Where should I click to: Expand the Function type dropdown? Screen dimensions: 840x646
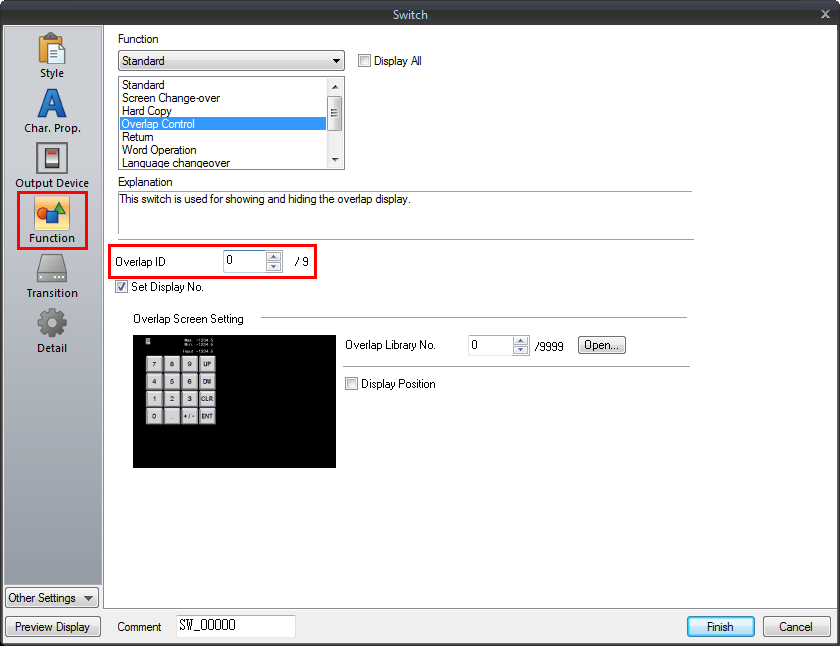point(336,61)
